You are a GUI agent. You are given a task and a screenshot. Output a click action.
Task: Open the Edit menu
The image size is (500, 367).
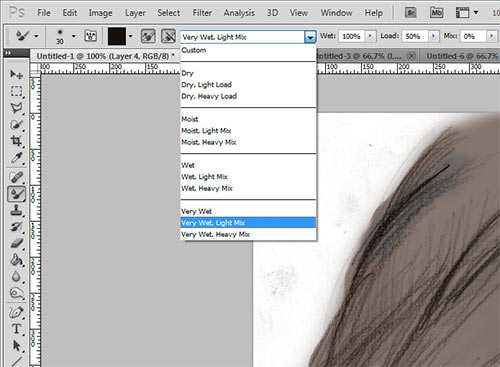point(70,13)
